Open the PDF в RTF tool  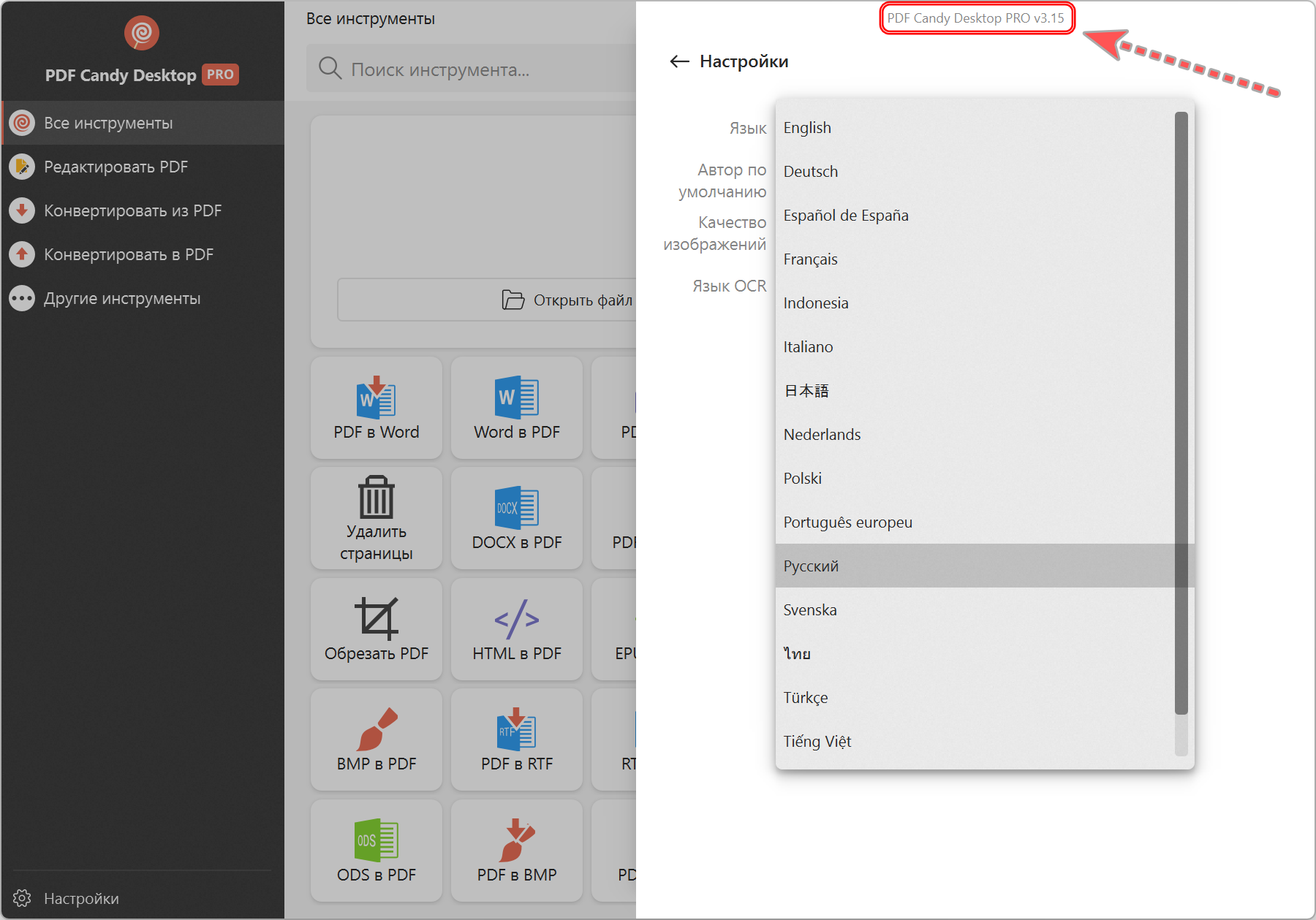coord(517,740)
